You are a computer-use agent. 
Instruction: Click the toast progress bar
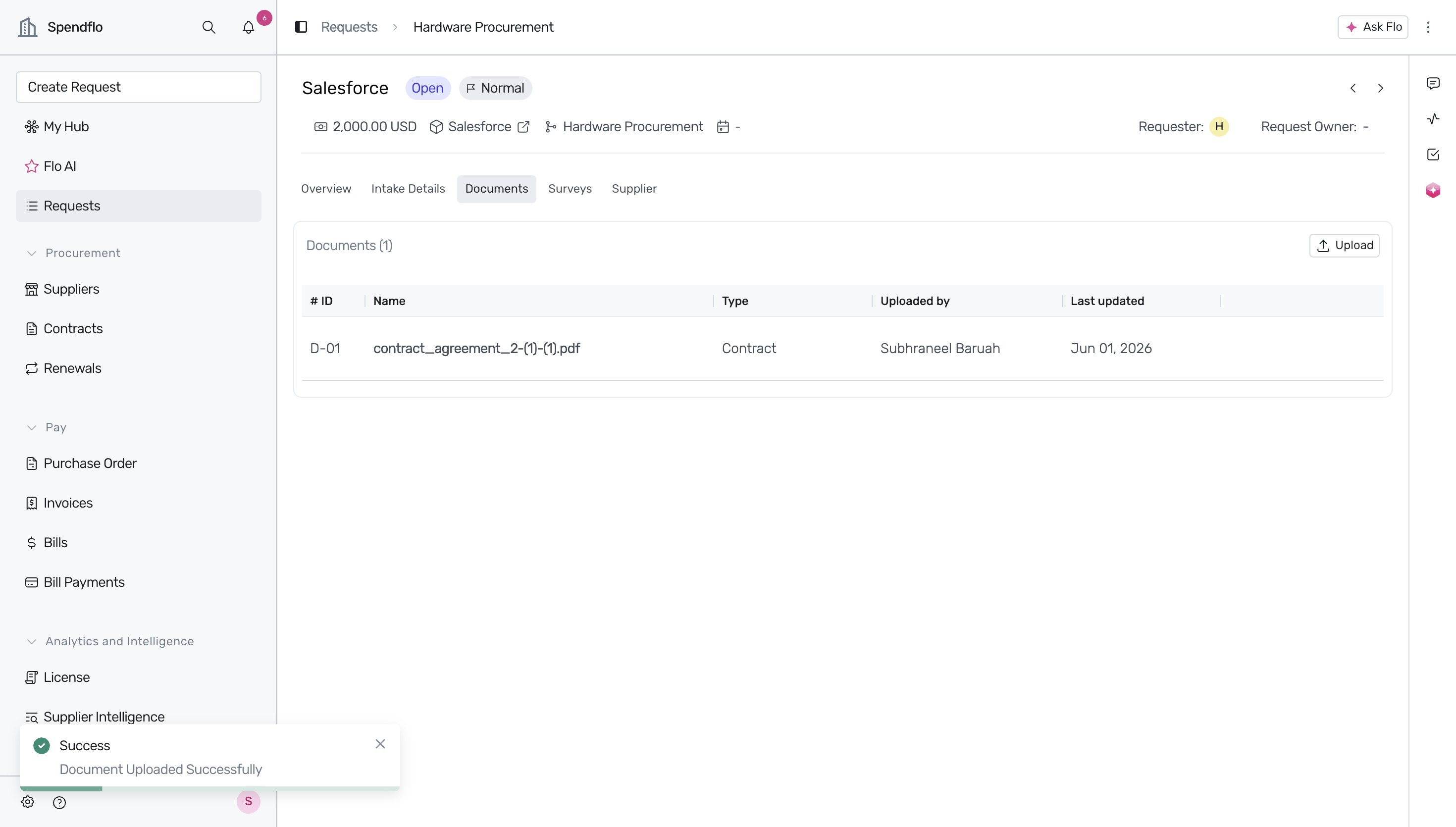209,788
